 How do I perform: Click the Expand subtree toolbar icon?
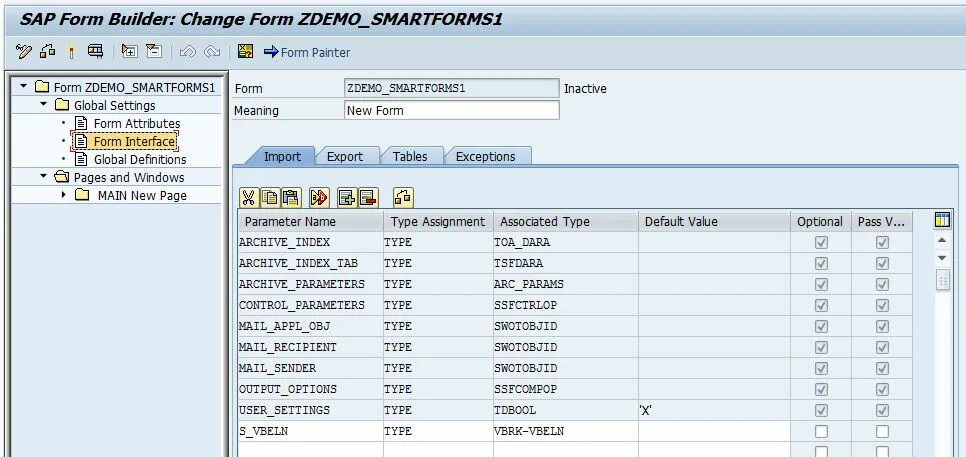coord(129,52)
